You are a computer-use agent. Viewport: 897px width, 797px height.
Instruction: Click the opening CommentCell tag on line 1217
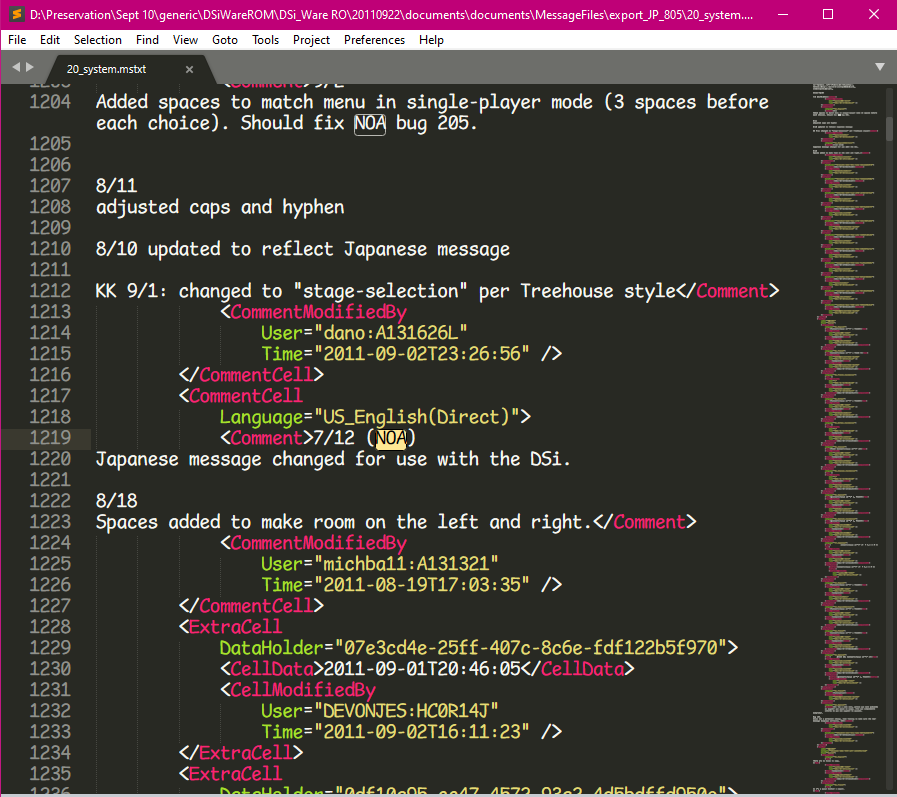pos(241,396)
